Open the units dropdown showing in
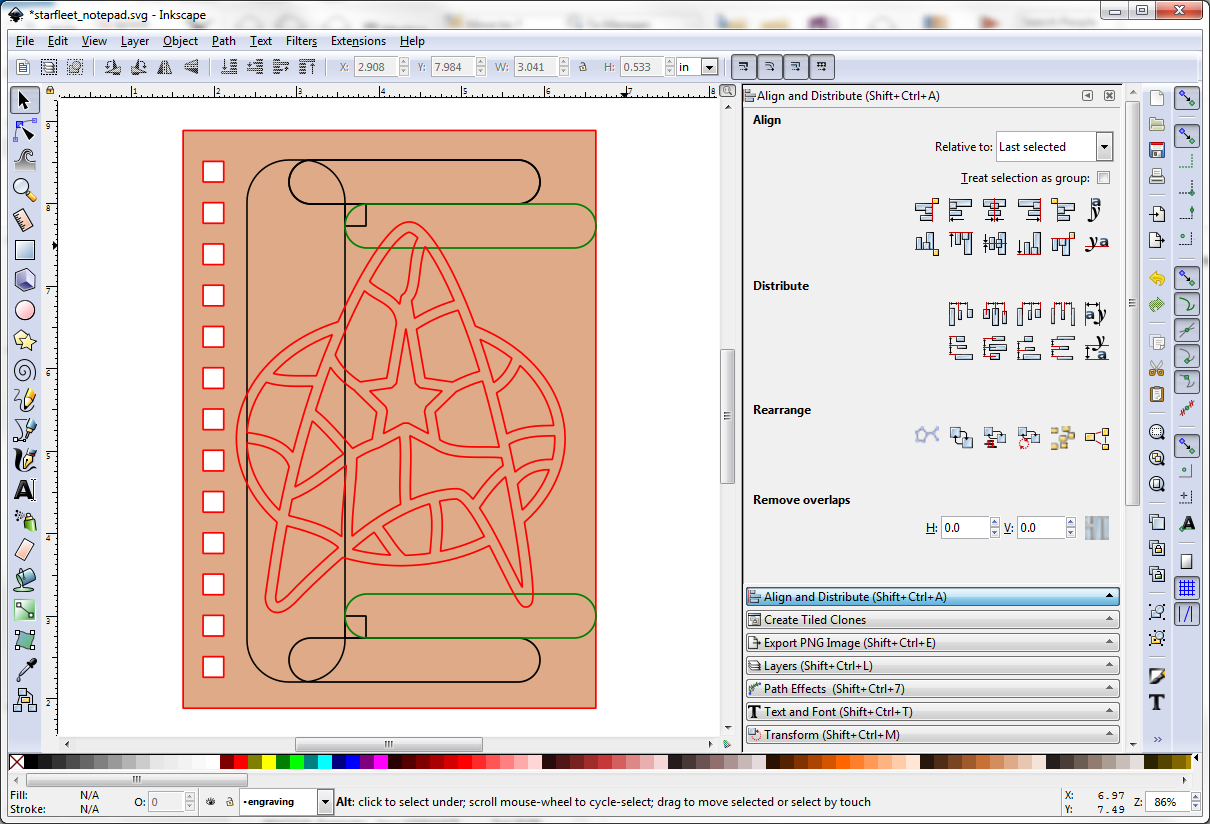This screenshot has width=1210, height=824. pyautogui.click(x=698, y=67)
